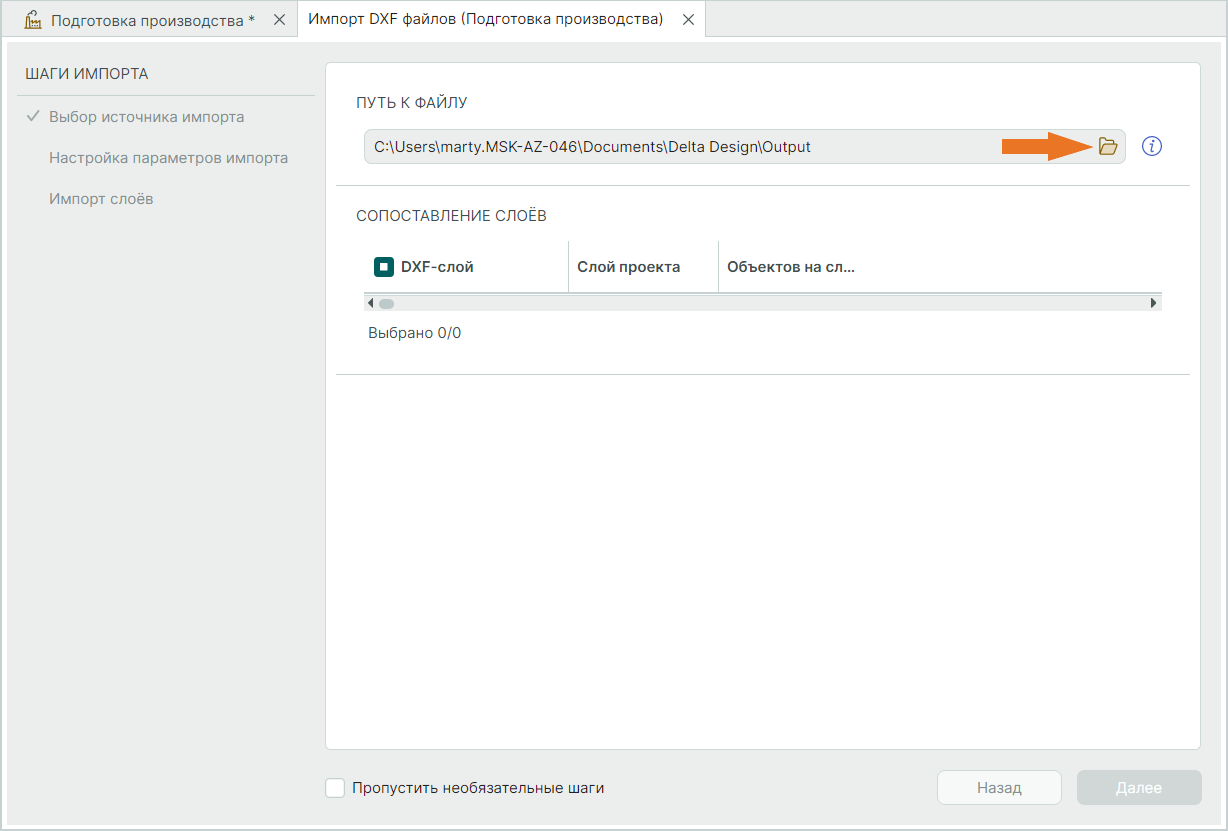
Task: Open the folder browse icon for file path
Action: [x=1107, y=147]
